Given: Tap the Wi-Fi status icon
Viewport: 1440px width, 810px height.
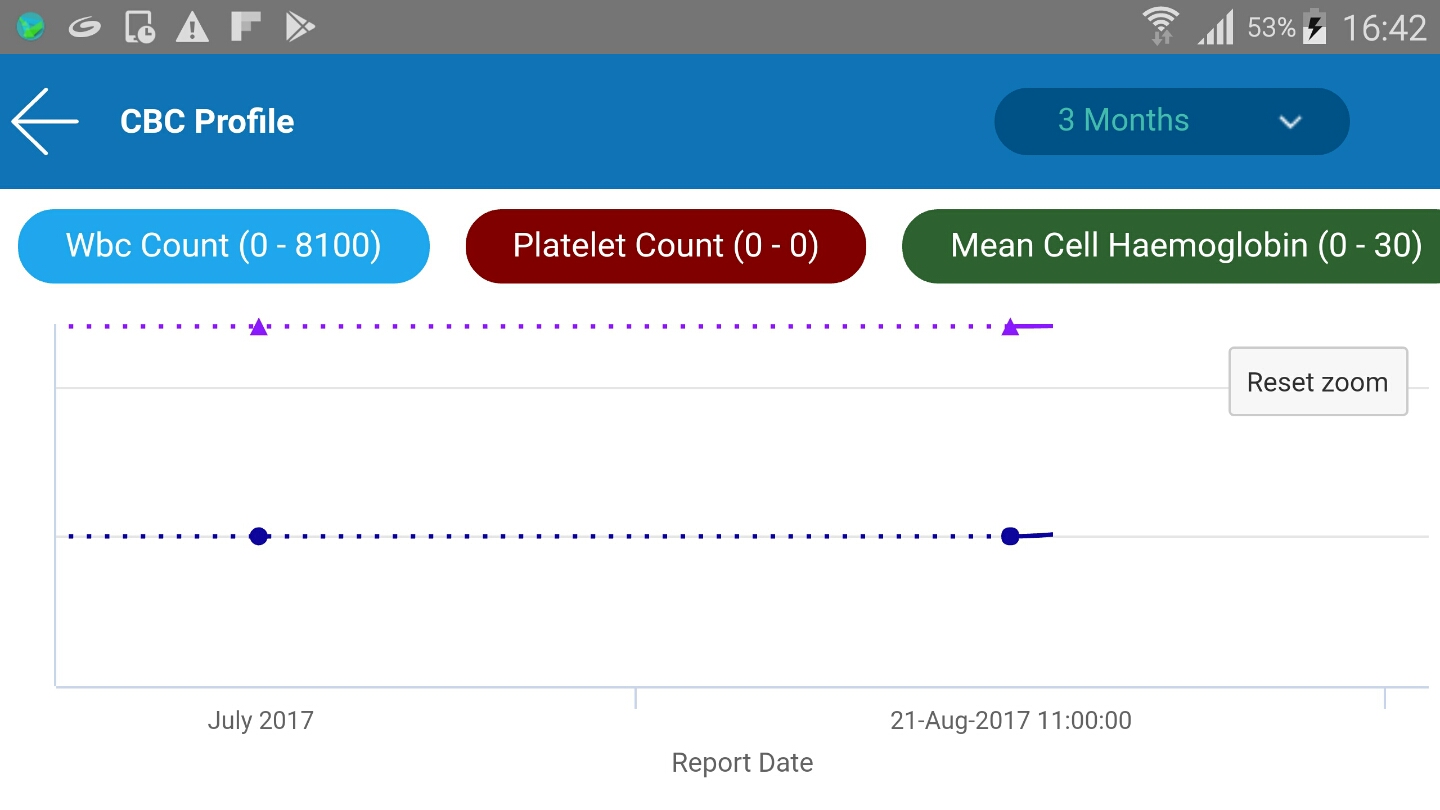Looking at the screenshot, I should pyautogui.click(x=1160, y=27).
